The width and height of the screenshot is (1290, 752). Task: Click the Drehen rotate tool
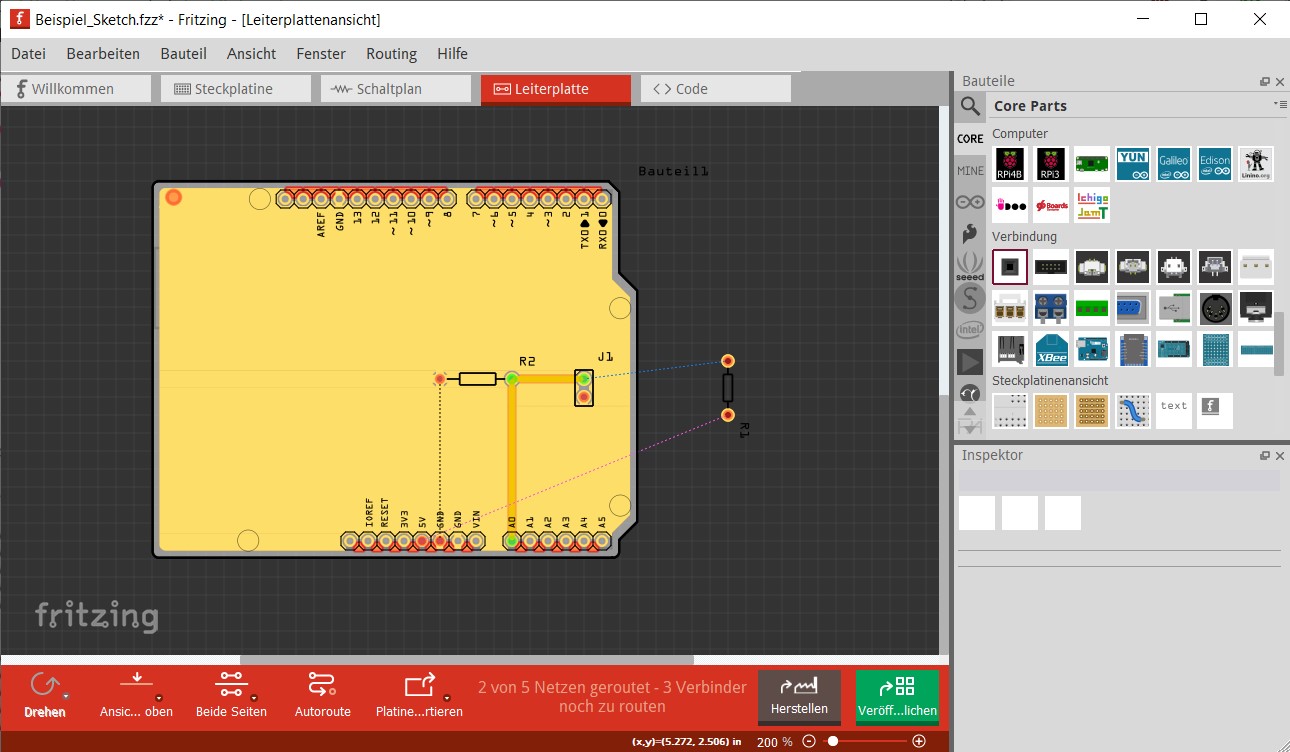coord(45,694)
